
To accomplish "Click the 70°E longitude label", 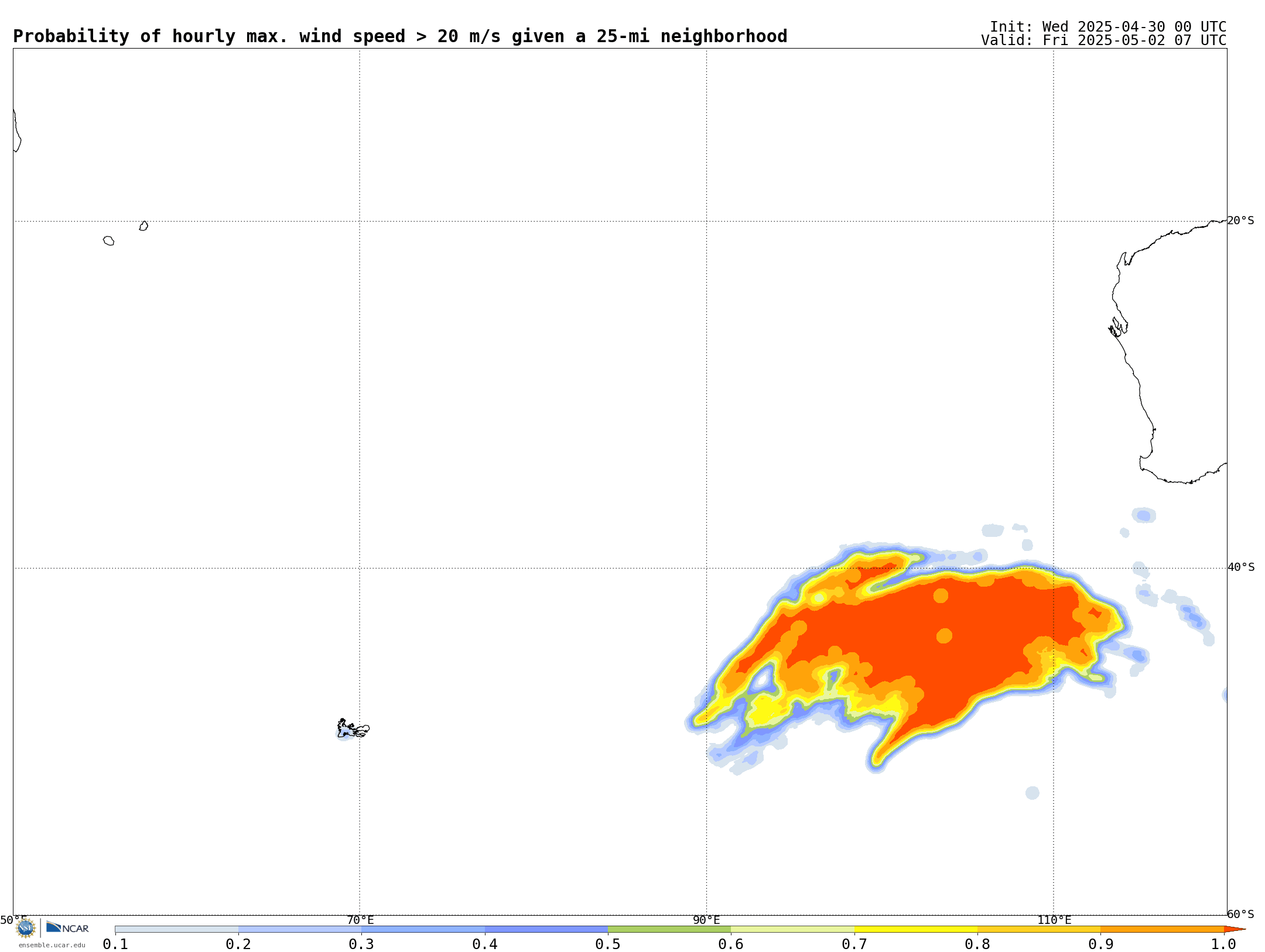I will pos(360,920).
